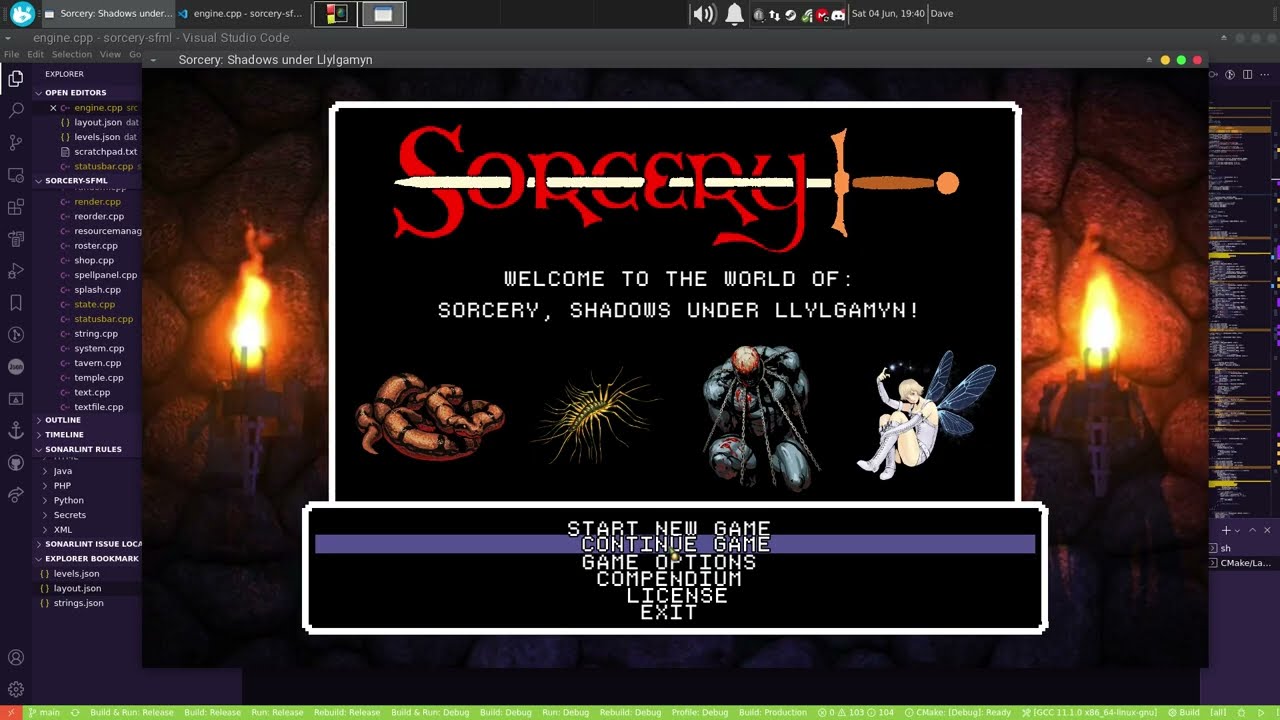Open scratchpad.txt in Open Editors

click(105, 152)
